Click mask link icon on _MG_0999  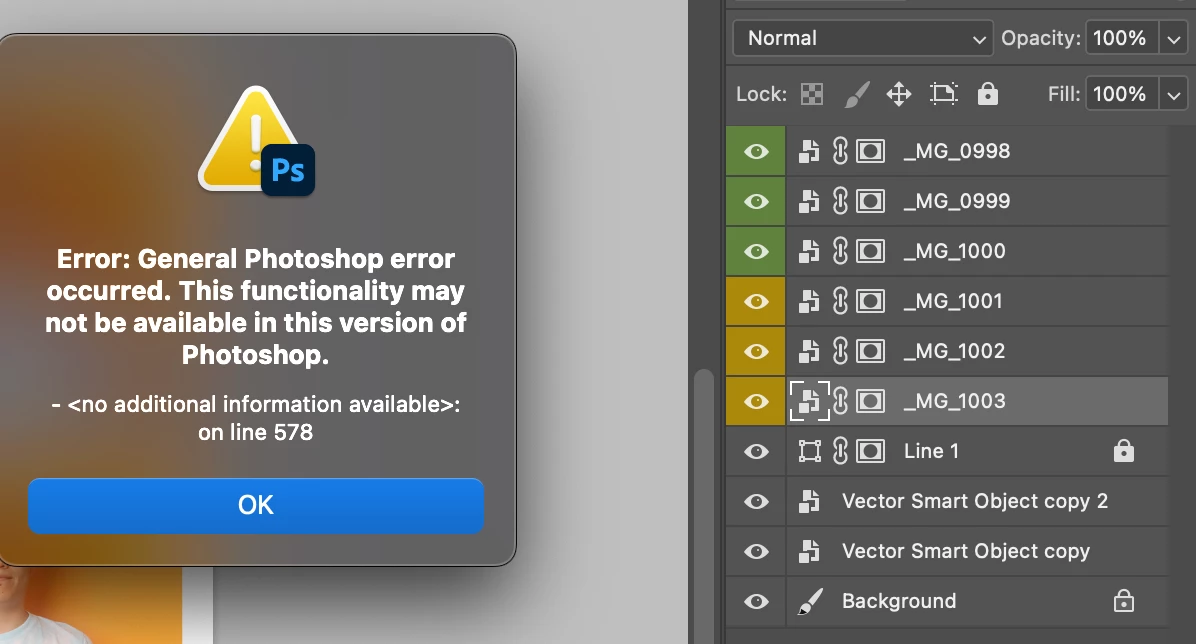click(840, 201)
